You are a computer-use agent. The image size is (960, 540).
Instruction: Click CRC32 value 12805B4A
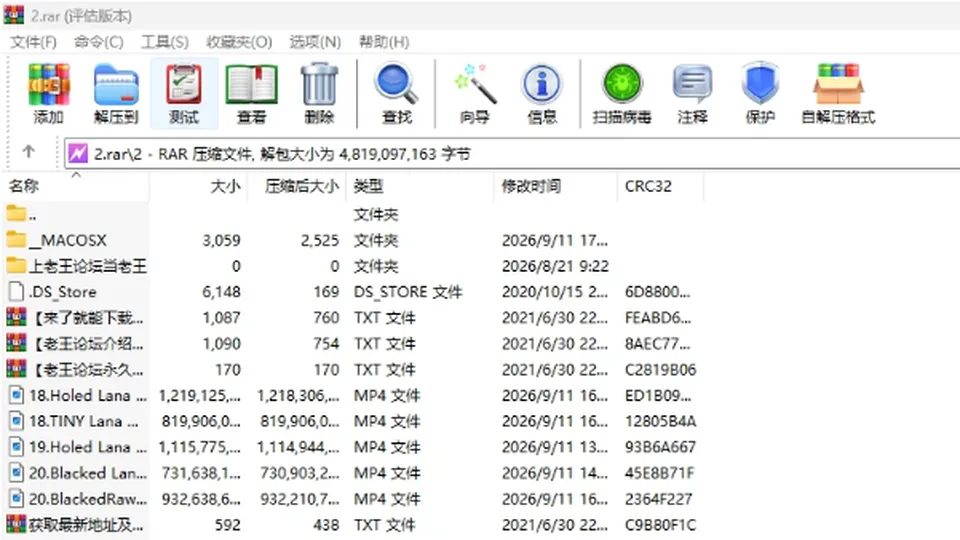tap(660, 421)
